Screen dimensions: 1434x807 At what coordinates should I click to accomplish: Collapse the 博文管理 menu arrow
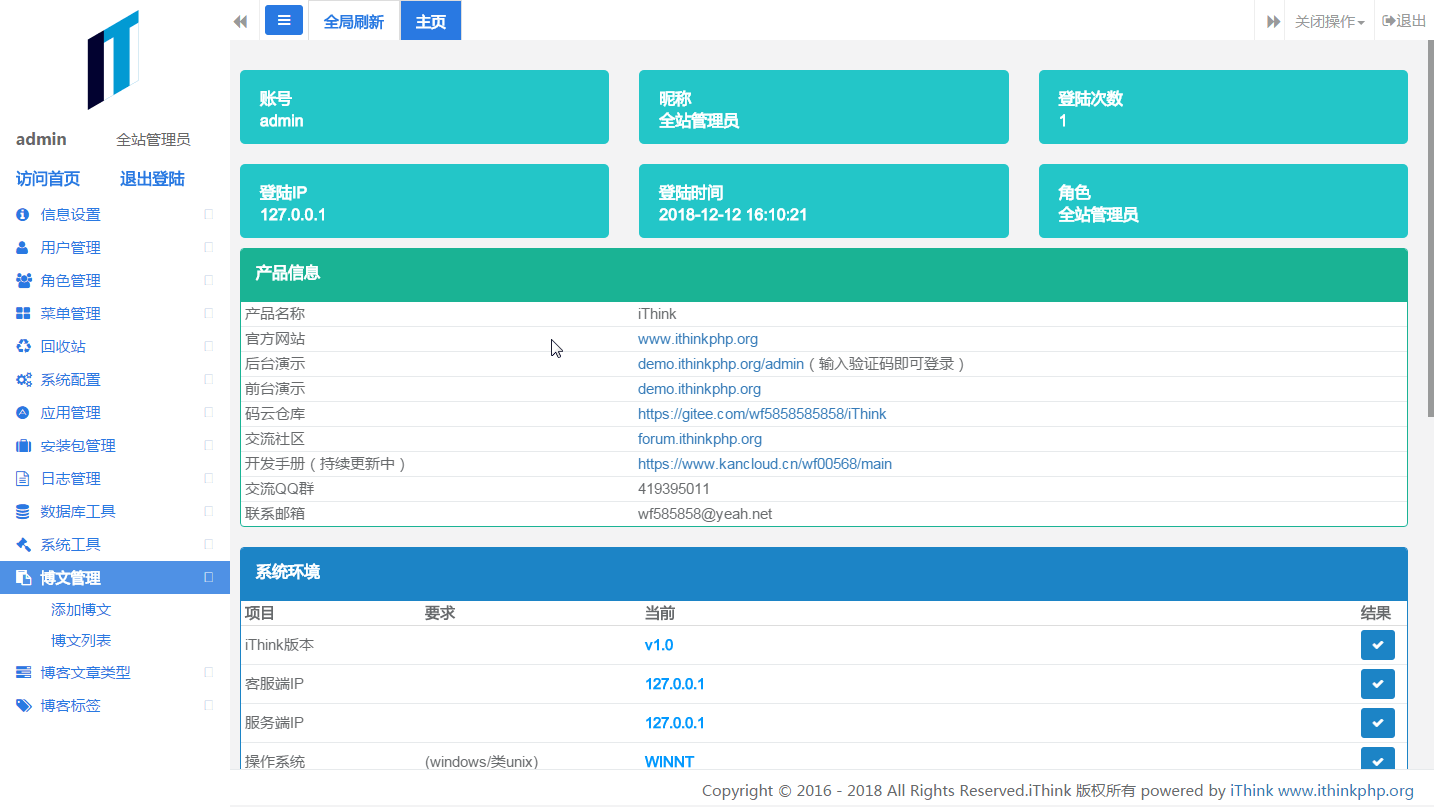point(209,577)
